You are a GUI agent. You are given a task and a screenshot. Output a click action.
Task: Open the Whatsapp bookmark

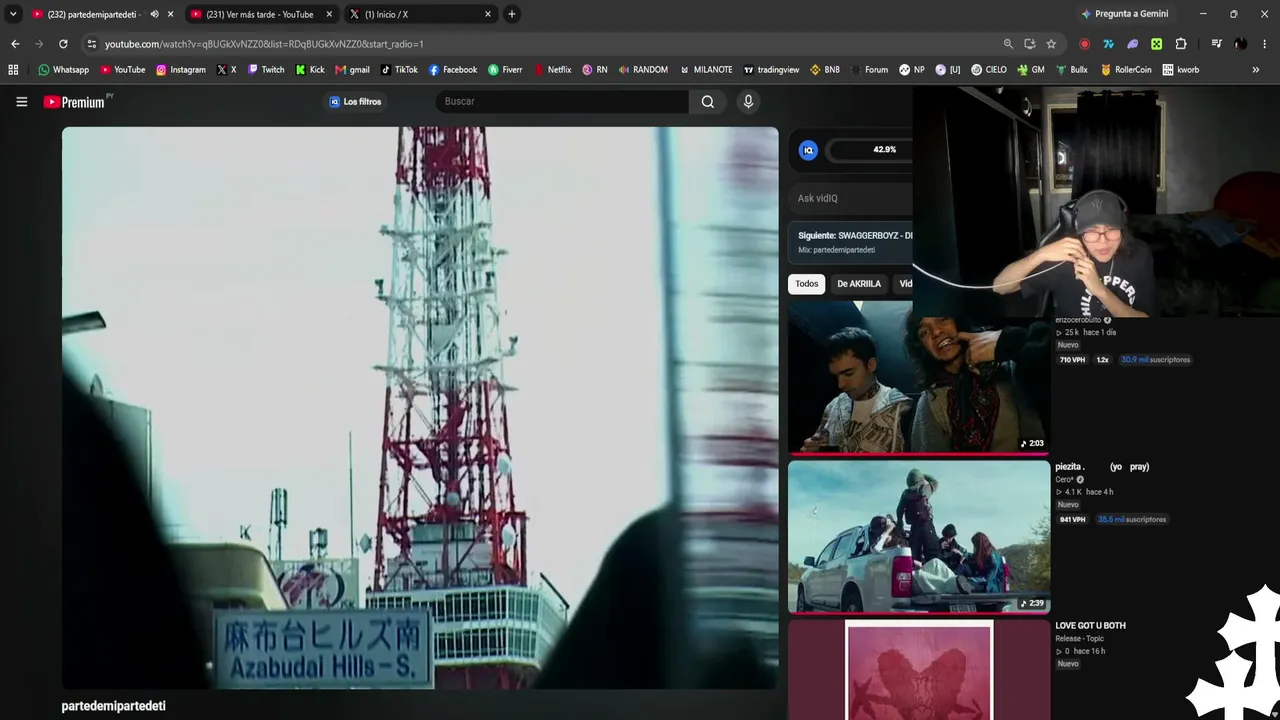click(63, 70)
